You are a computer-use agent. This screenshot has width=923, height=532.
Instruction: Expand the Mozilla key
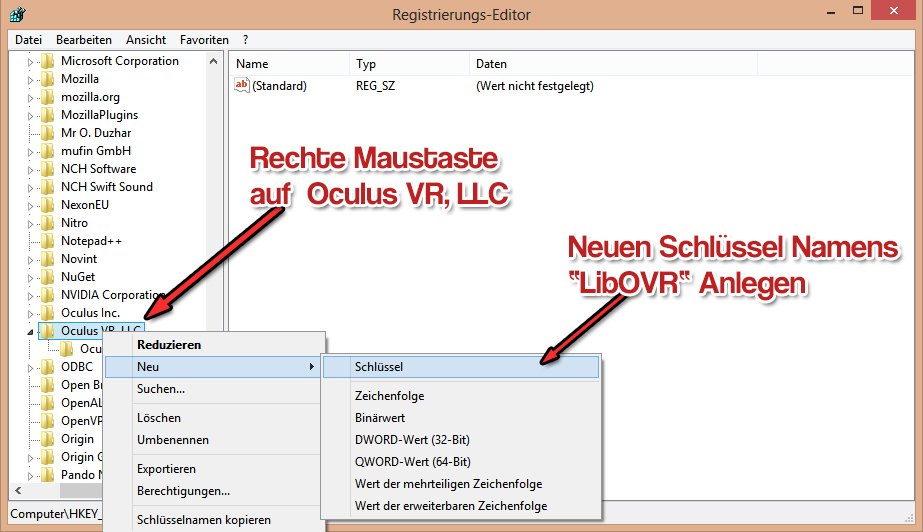click(30, 79)
